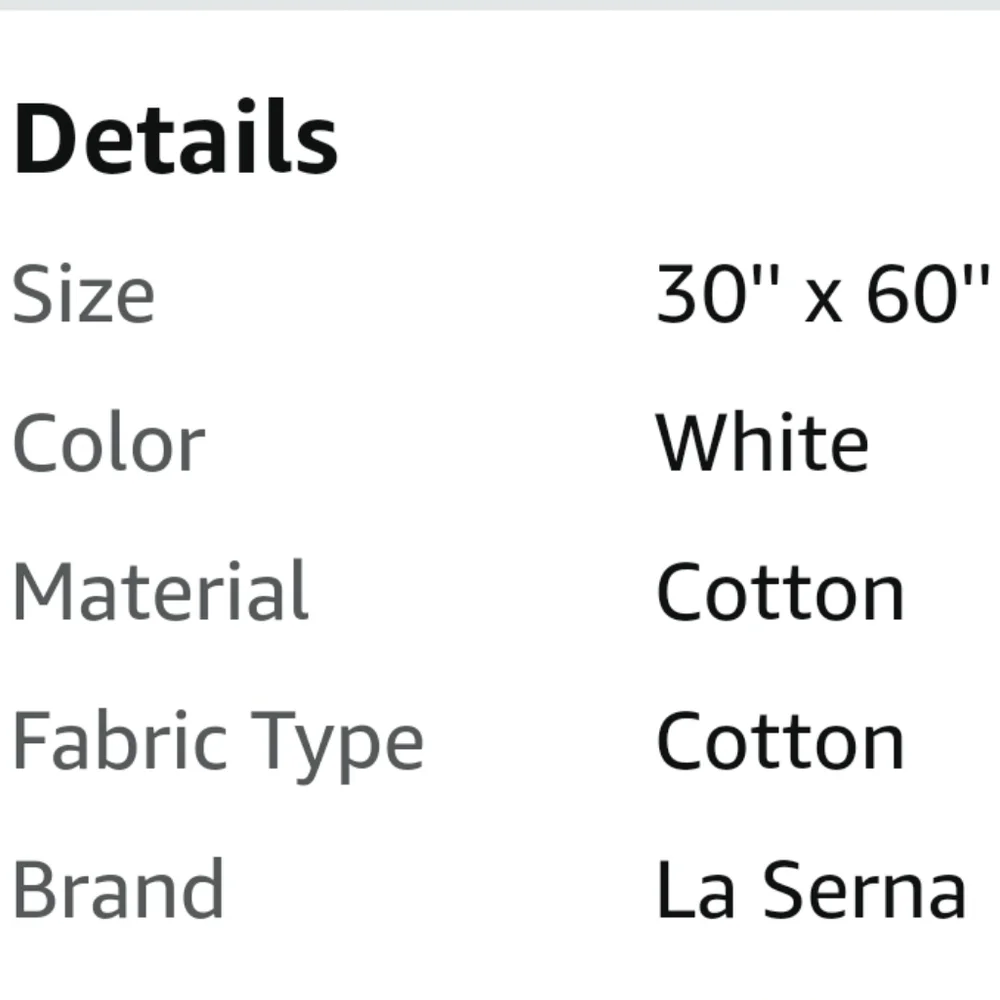Click the word Fabric in Fabric Type
Screen dimensions: 1000x1000
click(120, 740)
